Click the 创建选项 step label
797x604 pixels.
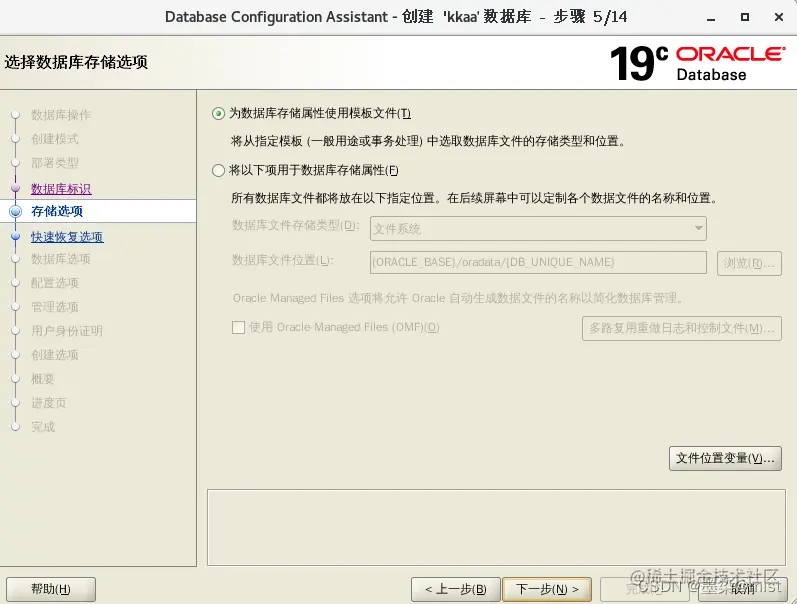(x=55, y=355)
